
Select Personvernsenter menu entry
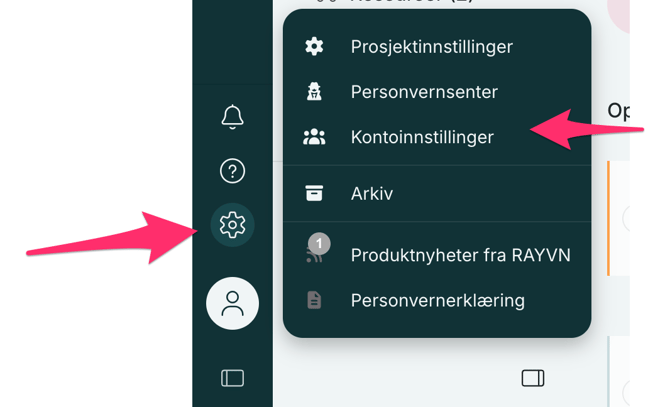(424, 92)
